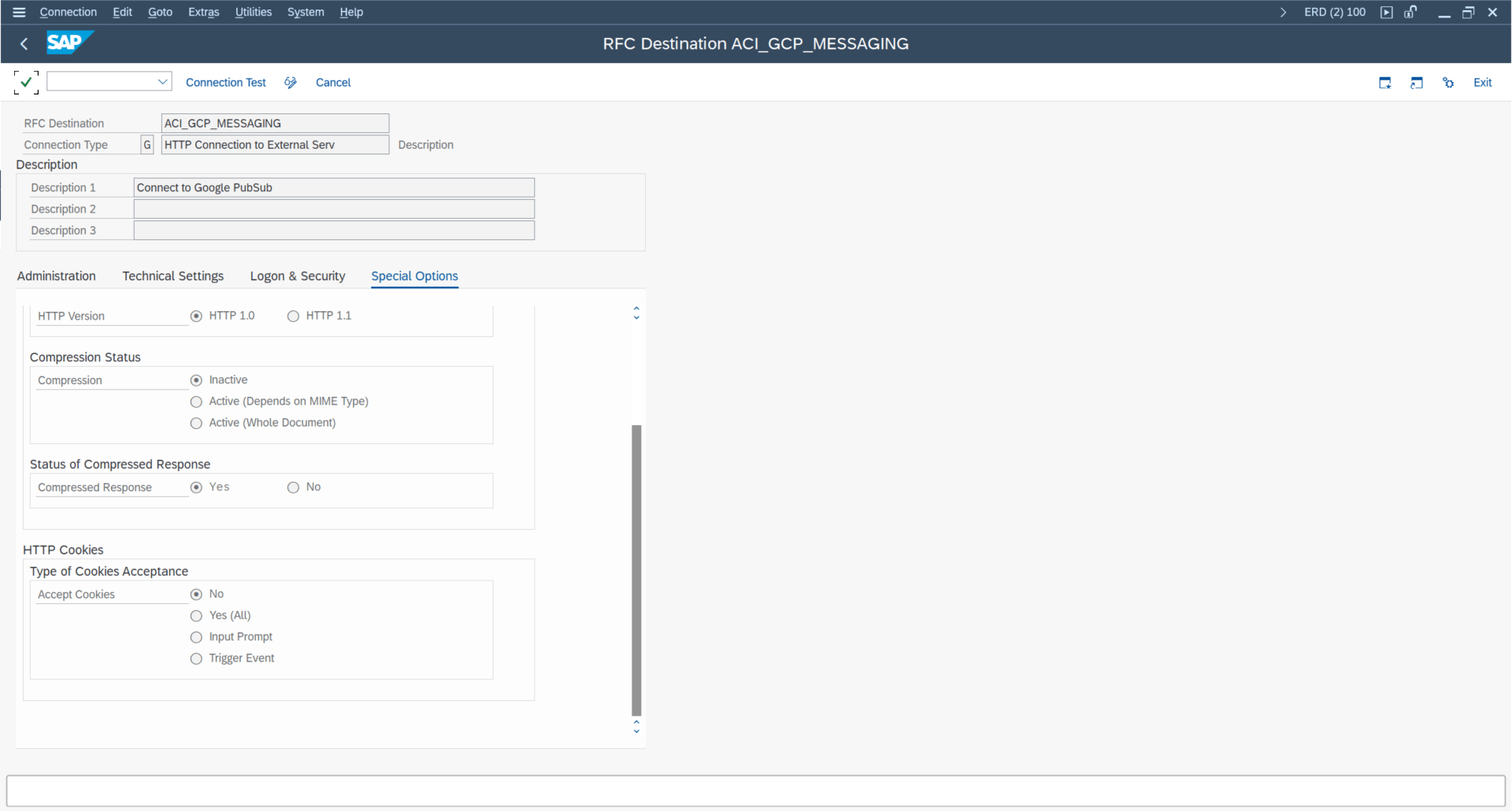This screenshot has width=1512, height=811.
Task: Select Input Prompt for cookies
Action: coord(196,637)
